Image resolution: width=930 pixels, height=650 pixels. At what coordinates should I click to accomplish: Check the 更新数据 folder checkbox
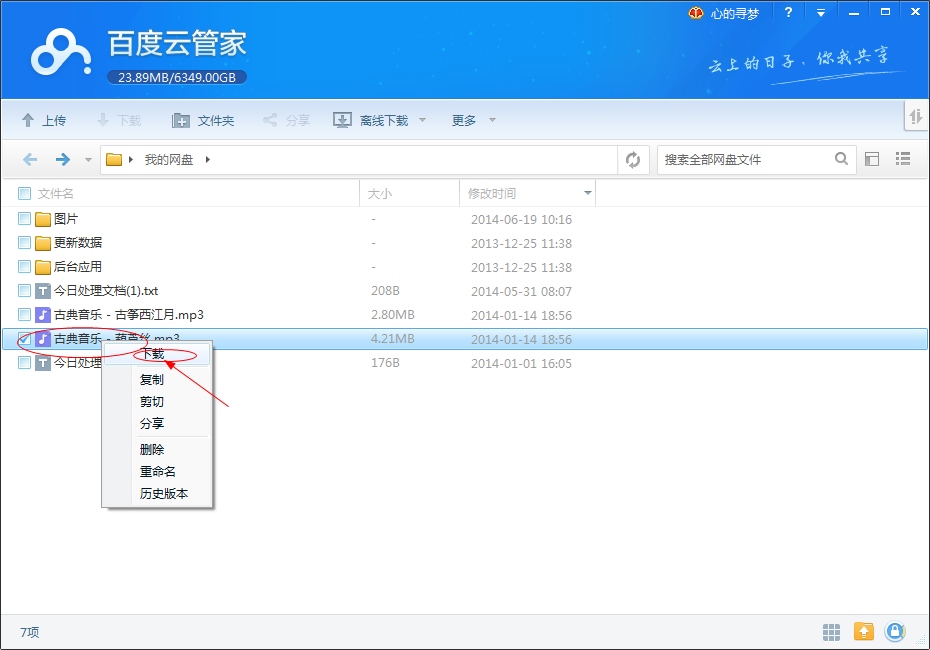[x=24, y=243]
